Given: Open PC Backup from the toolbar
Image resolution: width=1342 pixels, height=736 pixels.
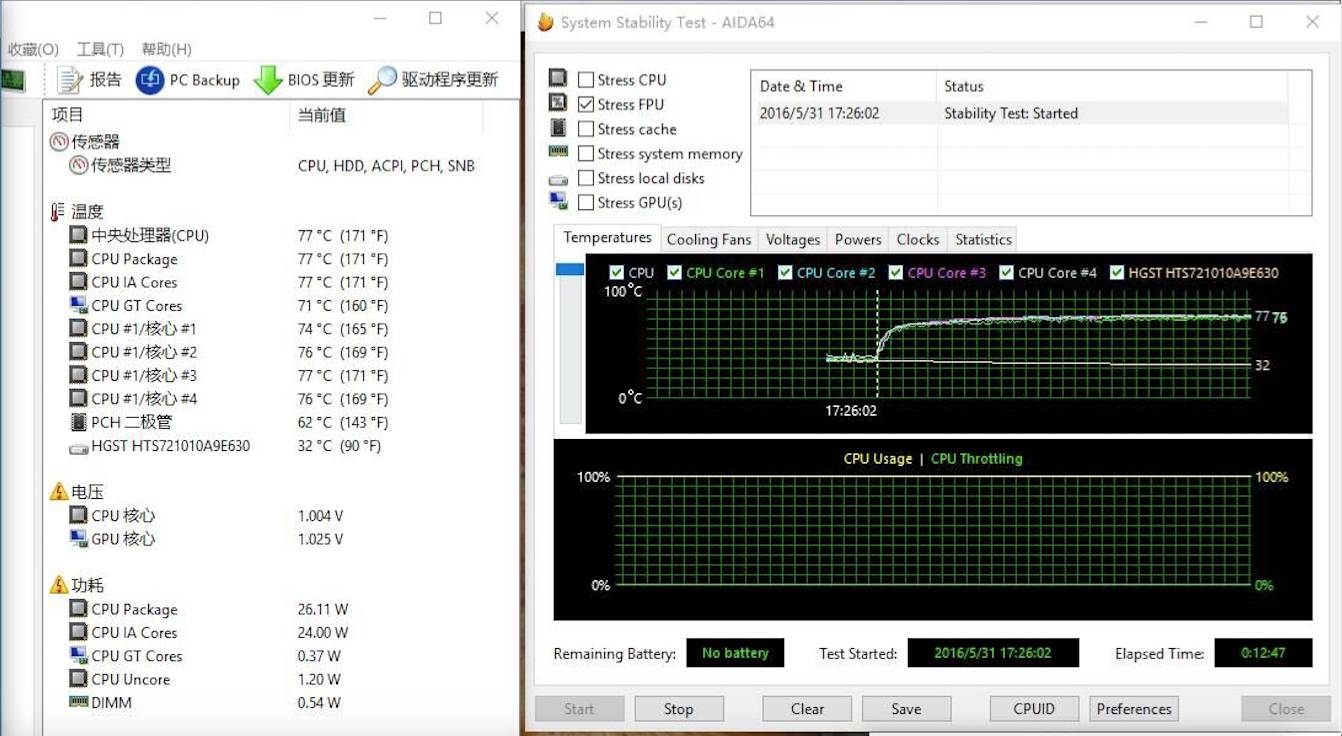Looking at the screenshot, I should pyautogui.click(x=150, y=80).
